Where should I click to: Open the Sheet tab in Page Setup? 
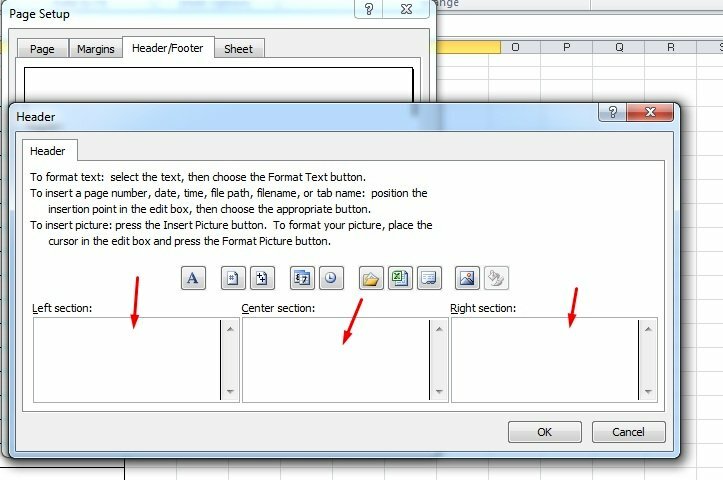(x=238, y=49)
